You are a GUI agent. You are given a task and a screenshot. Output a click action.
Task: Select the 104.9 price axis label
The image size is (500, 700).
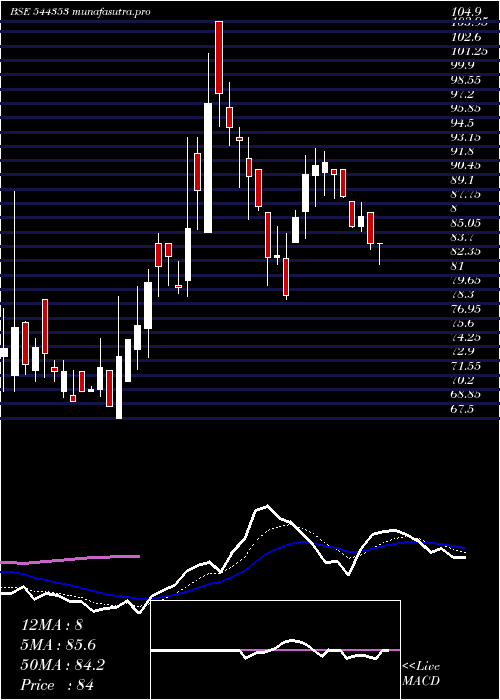pos(467,12)
